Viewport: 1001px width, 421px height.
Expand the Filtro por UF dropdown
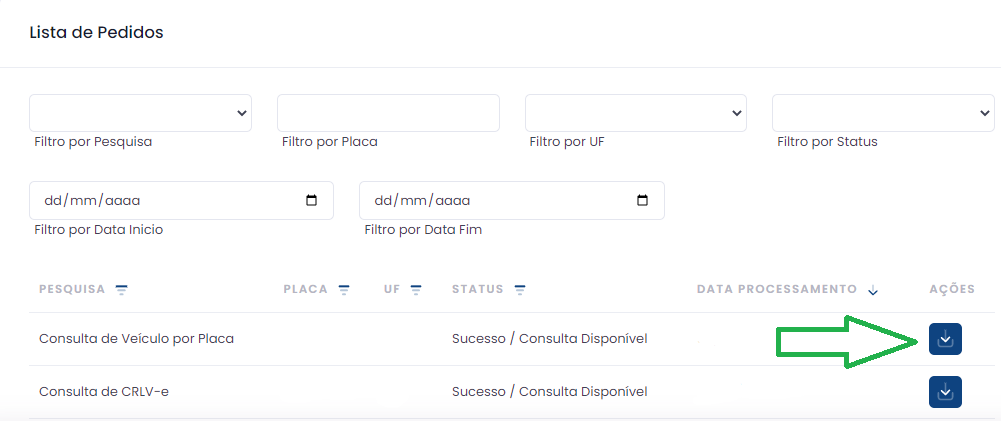636,113
